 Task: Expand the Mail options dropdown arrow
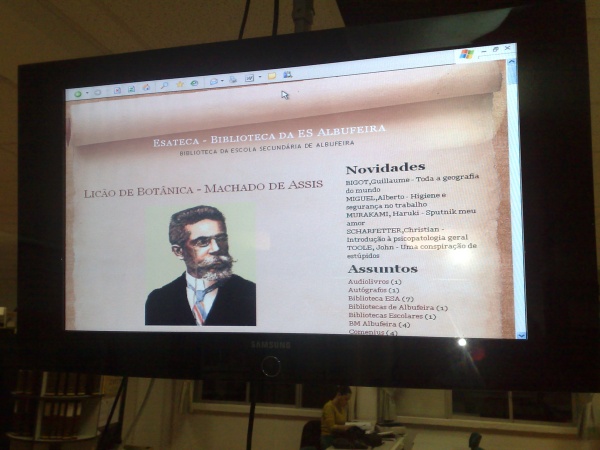(x=222, y=81)
